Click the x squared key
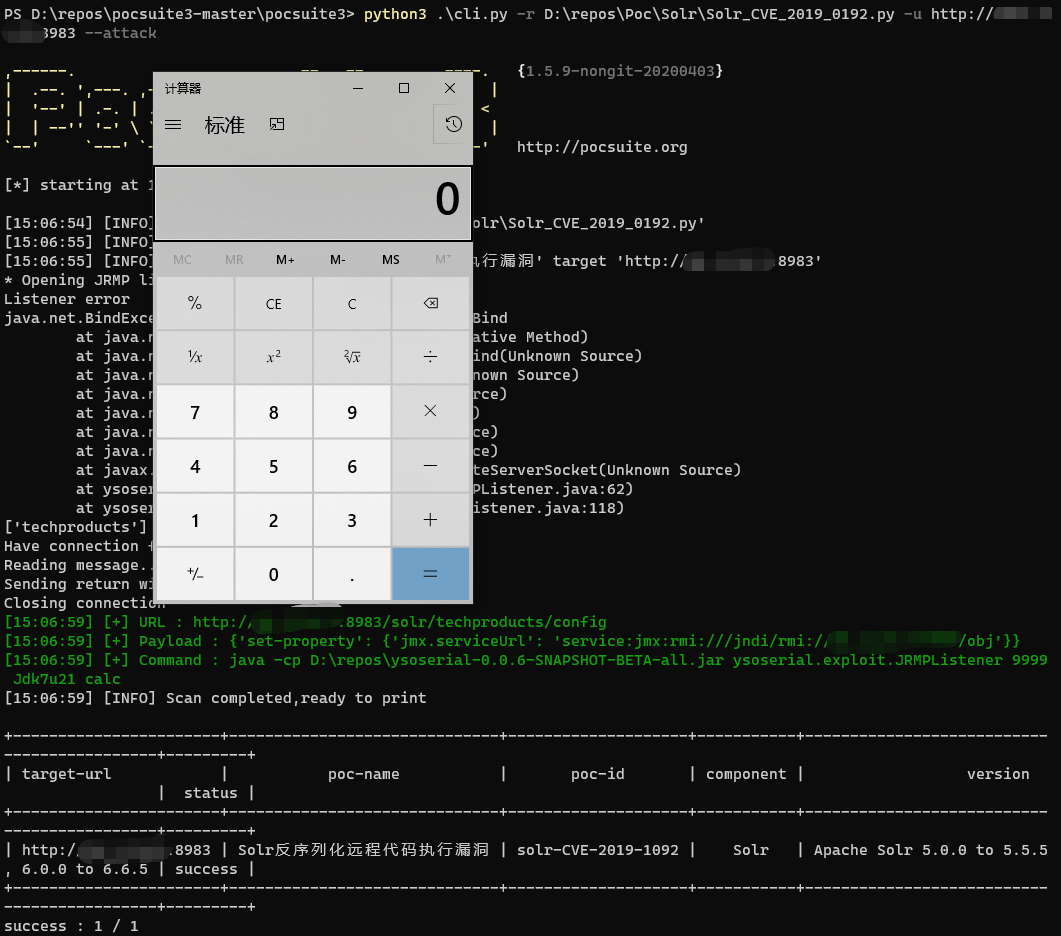The height and width of the screenshot is (936, 1061). pos(273,357)
